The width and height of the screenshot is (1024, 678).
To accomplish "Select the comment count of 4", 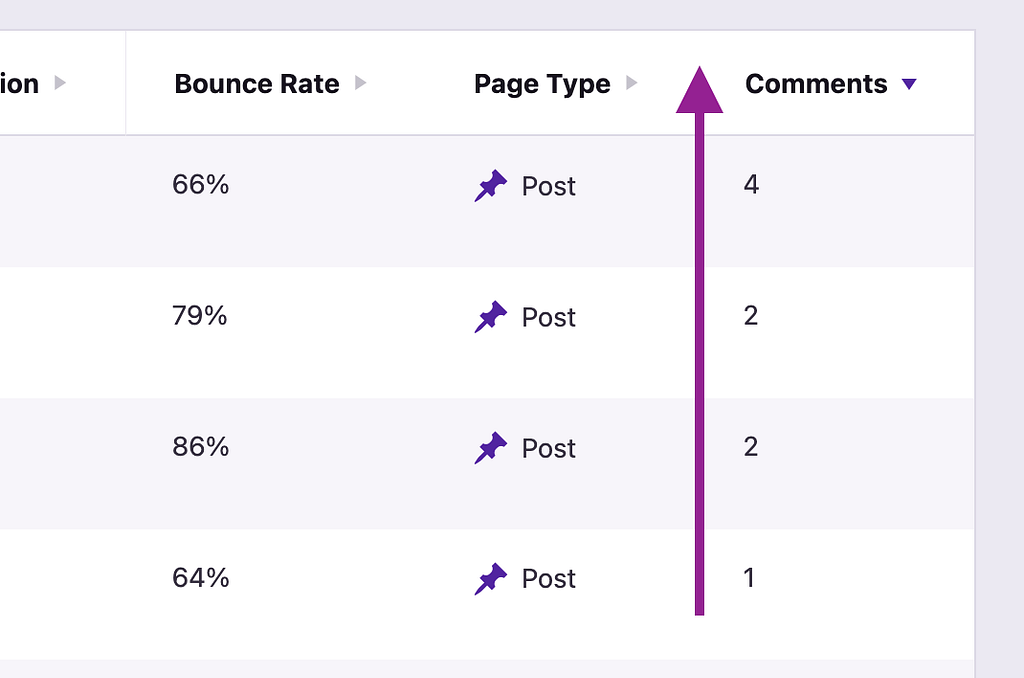I will 751,185.
